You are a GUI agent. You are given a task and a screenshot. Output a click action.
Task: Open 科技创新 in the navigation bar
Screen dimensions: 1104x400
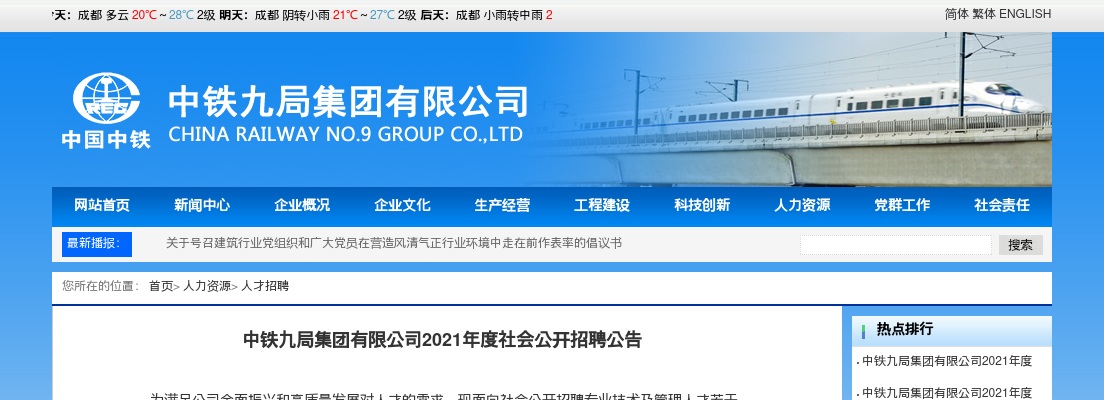(x=702, y=205)
